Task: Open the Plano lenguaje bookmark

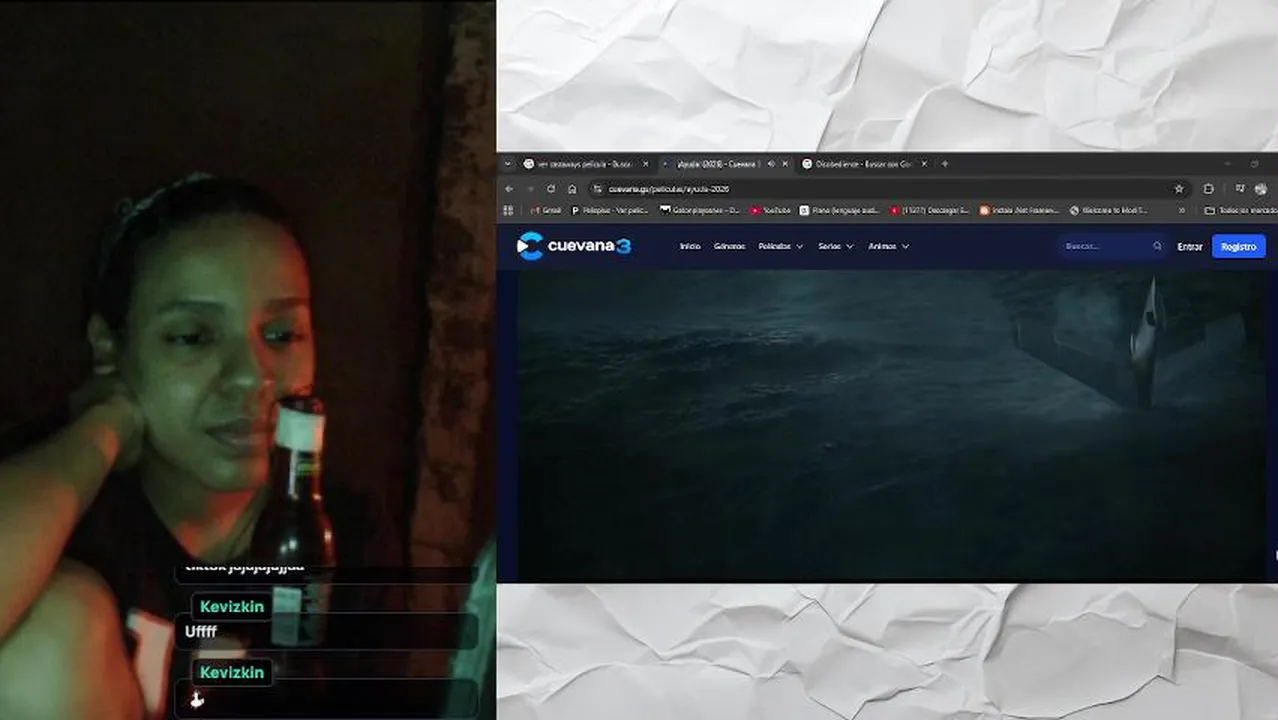Action: [840, 211]
